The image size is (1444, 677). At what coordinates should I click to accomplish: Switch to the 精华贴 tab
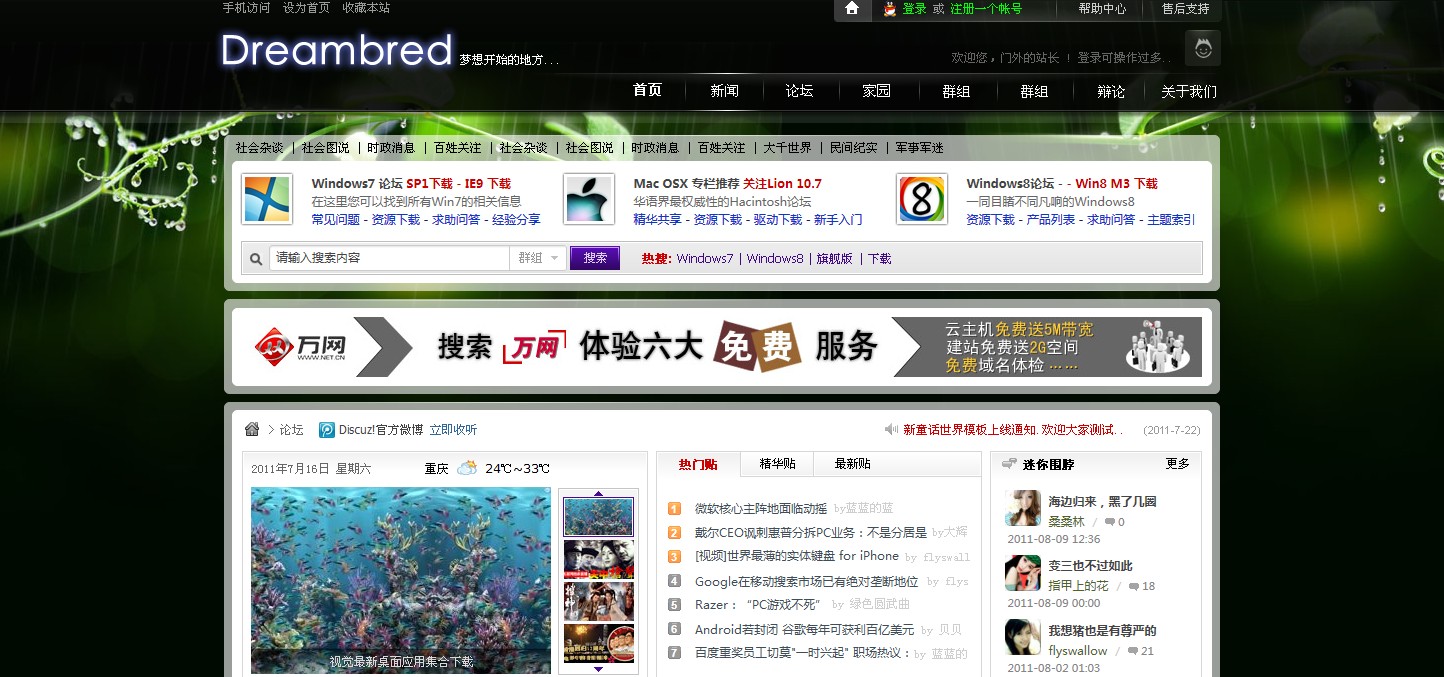pyautogui.click(x=777, y=464)
